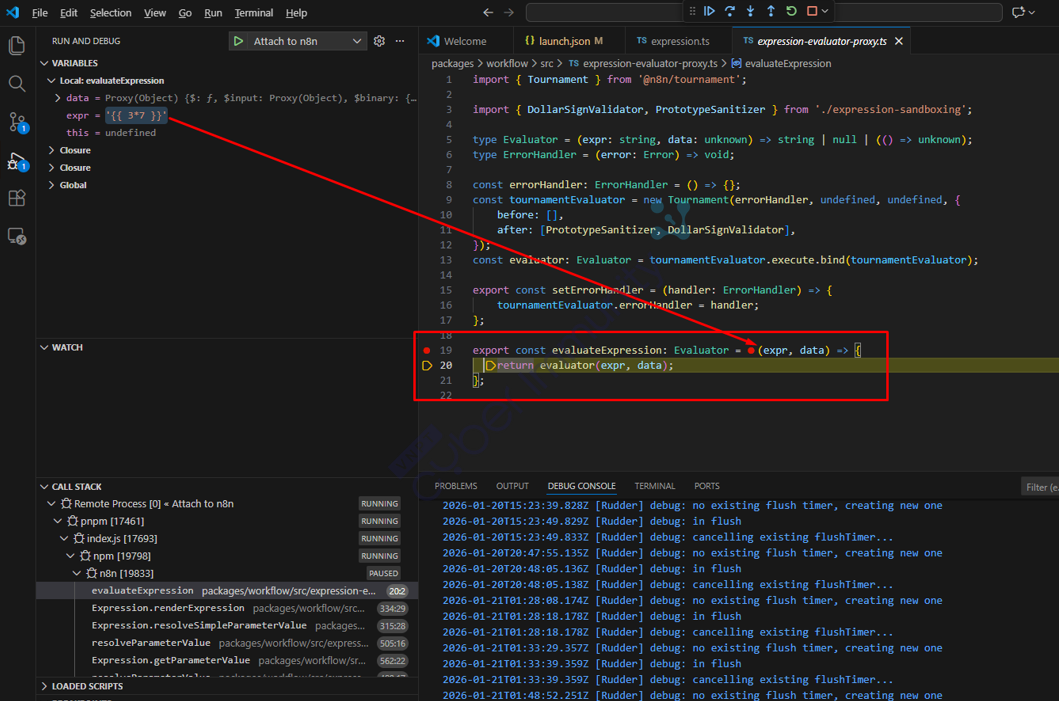This screenshot has width=1059, height=701.
Task: Switch to the expression.ts tab
Action: tap(678, 41)
